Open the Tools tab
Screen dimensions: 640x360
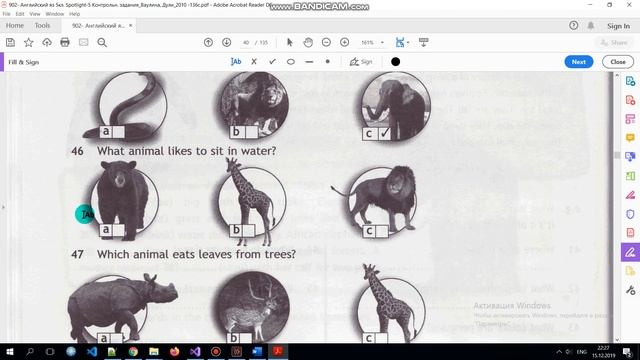click(42, 25)
